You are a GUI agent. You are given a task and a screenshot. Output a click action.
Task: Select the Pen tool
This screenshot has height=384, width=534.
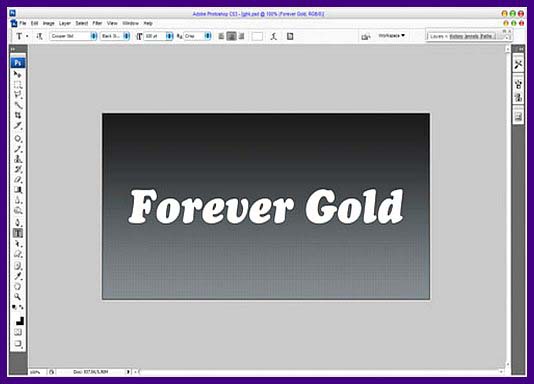click(x=17, y=223)
